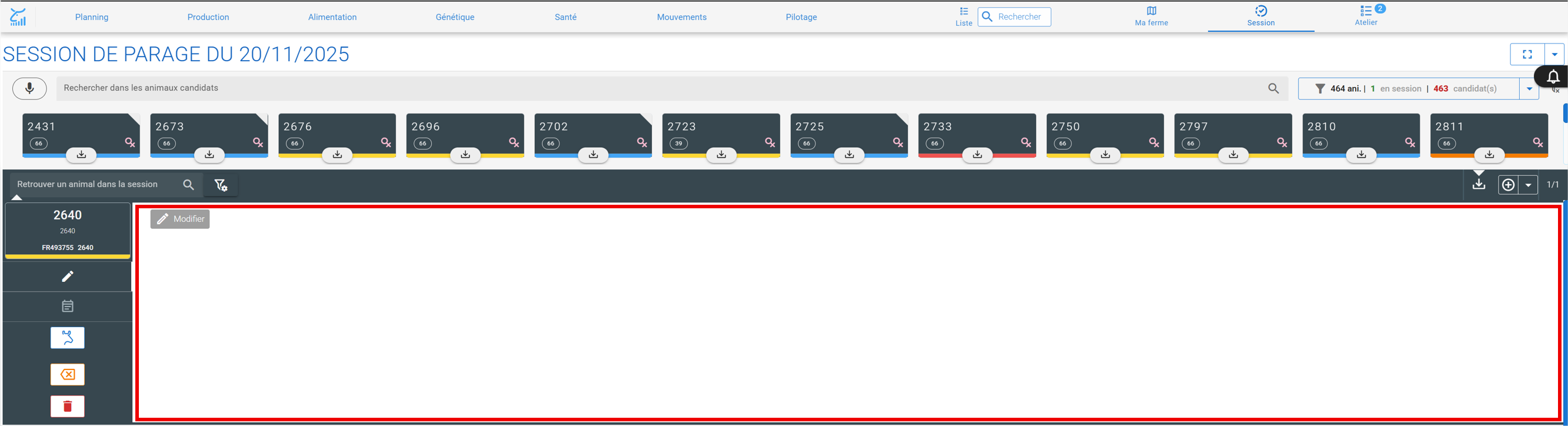The height and width of the screenshot is (426, 1568).
Task: Open the calendar icon in the side panel
Action: tap(68, 306)
